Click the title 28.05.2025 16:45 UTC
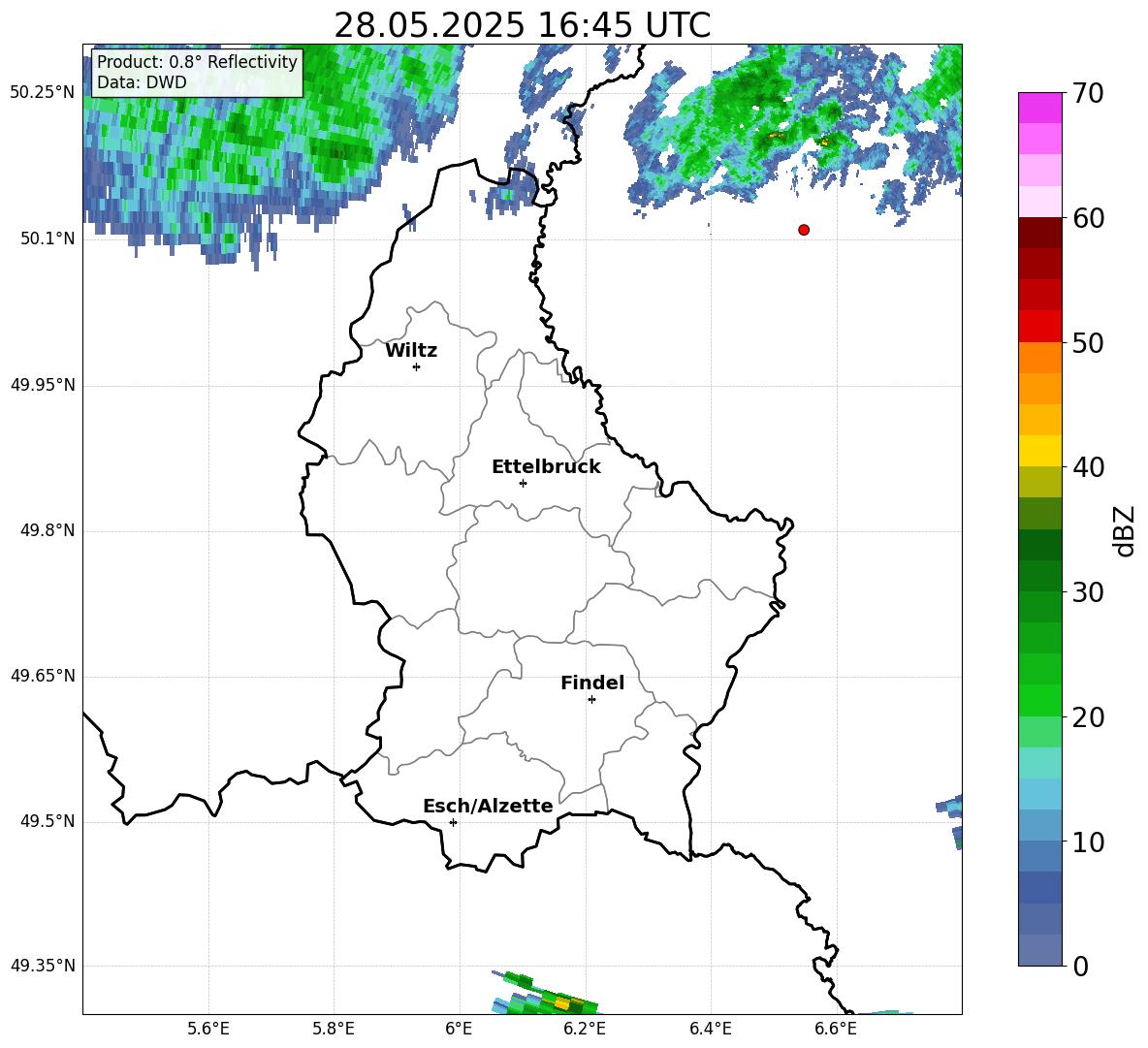The height and width of the screenshot is (1048, 1148). pos(522,25)
